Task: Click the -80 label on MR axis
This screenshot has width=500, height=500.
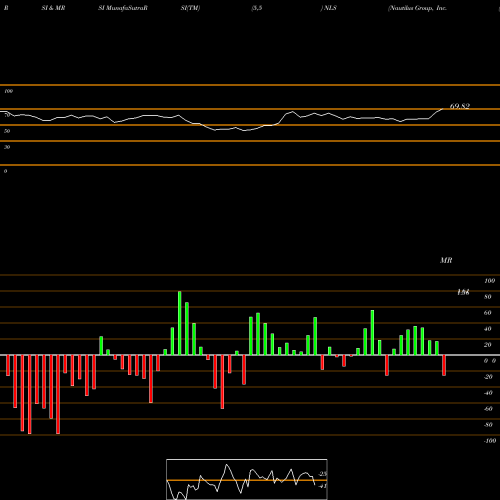Action: point(488,425)
